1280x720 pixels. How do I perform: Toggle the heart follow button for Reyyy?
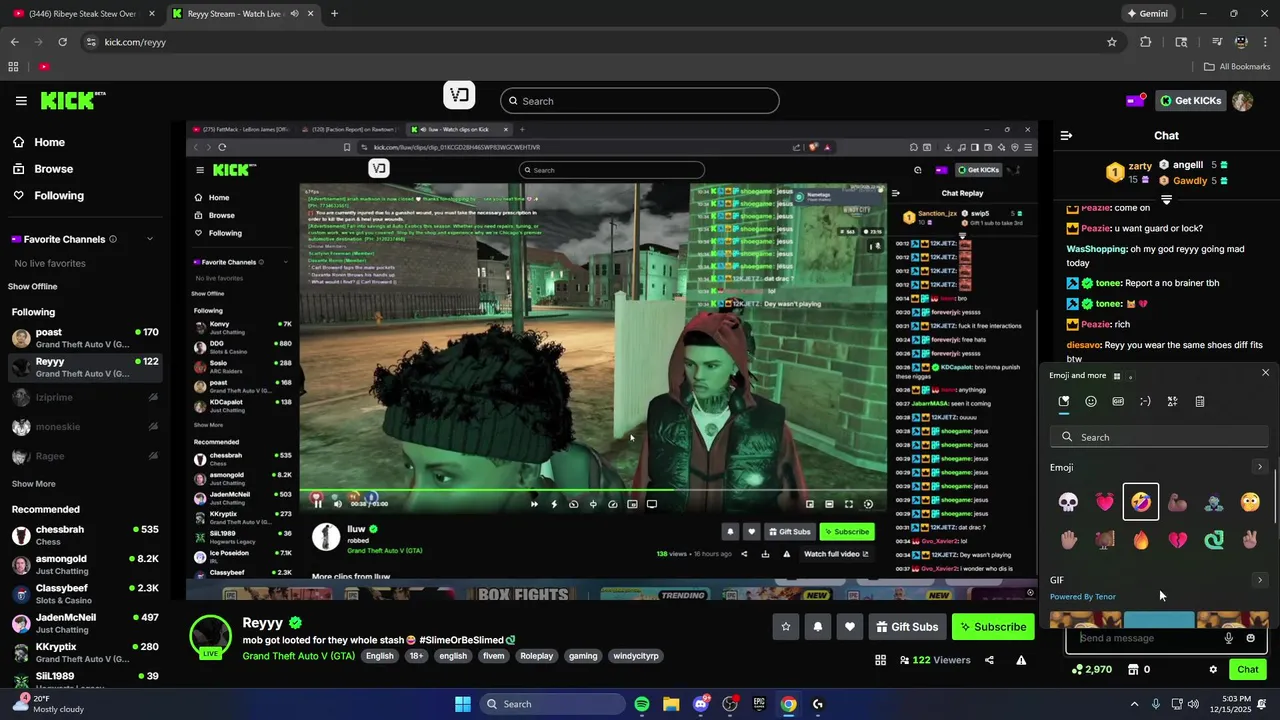click(850, 627)
